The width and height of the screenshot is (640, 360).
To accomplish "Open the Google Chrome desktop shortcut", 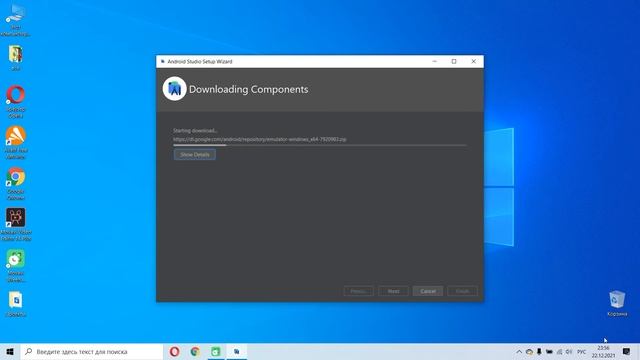I will pos(16,177).
